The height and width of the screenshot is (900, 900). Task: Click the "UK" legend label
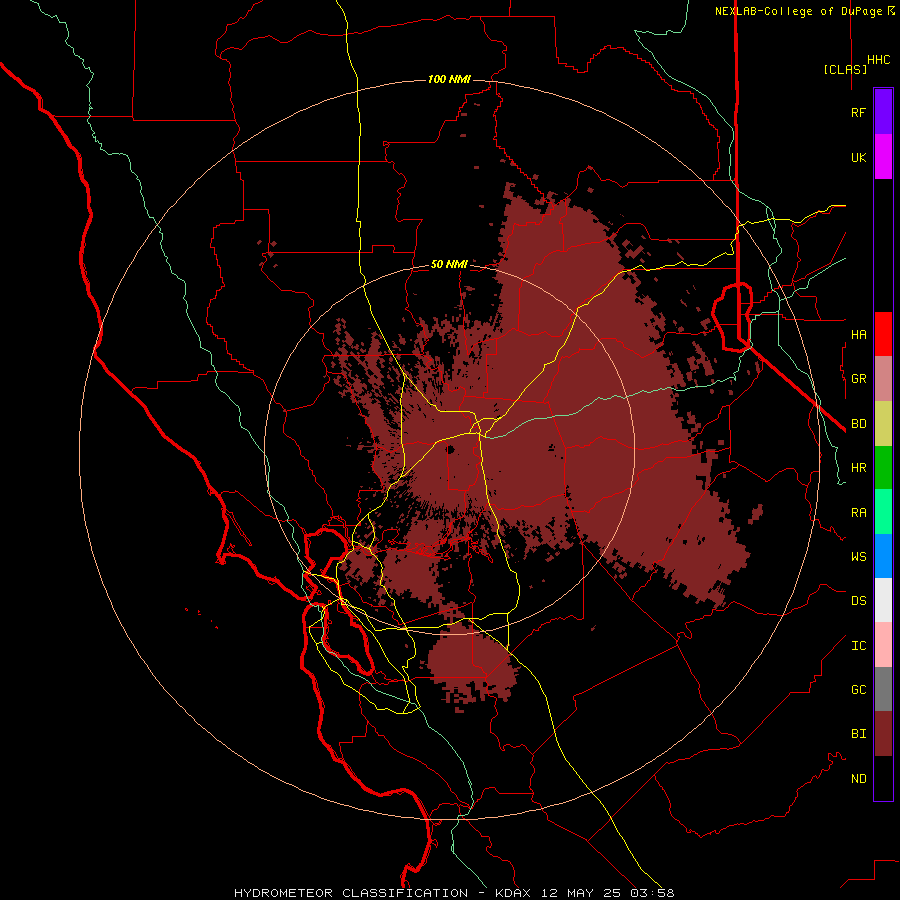[858, 157]
